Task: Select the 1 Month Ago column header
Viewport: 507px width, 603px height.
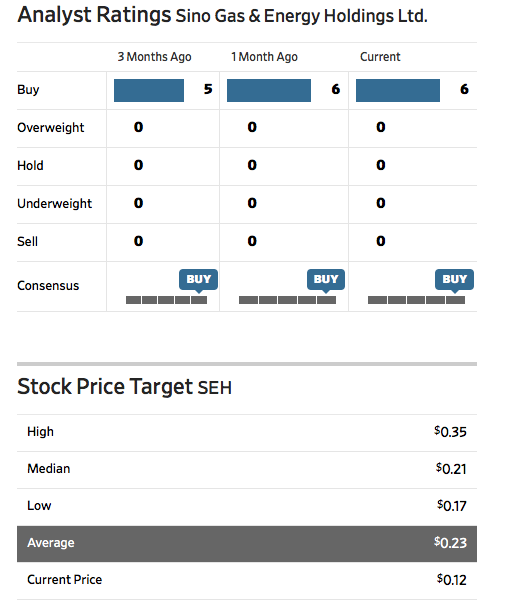Action: coord(264,57)
